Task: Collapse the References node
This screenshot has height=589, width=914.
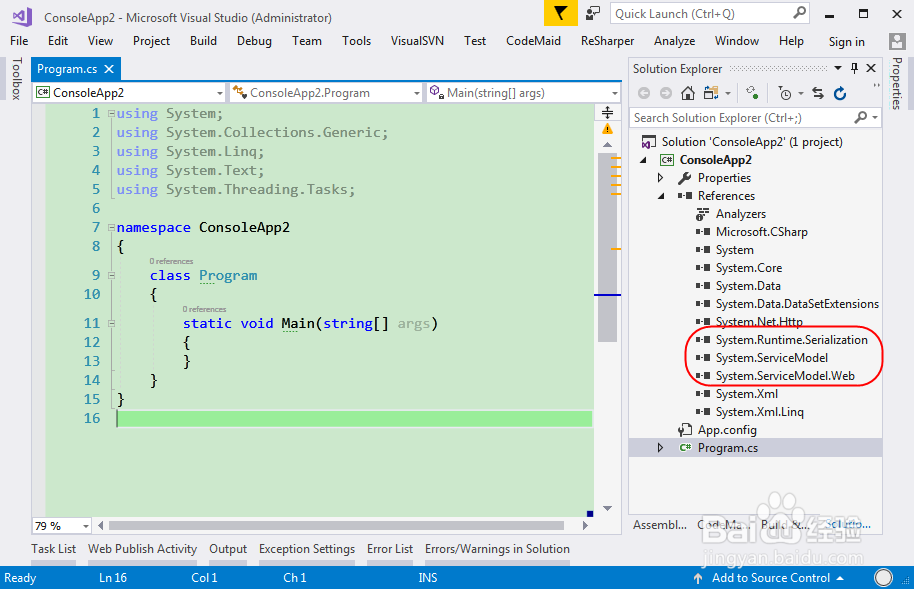Action: 661,196
